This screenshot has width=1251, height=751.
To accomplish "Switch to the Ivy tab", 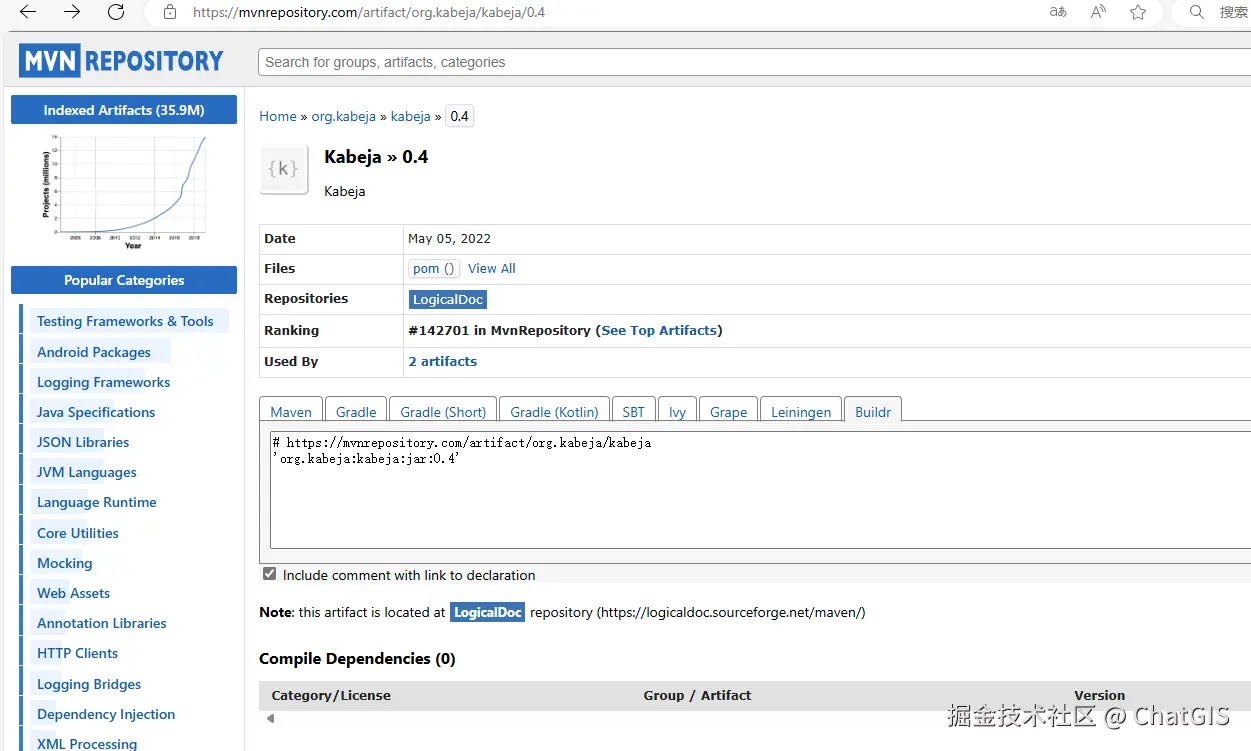I will pyautogui.click(x=678, y=411).
